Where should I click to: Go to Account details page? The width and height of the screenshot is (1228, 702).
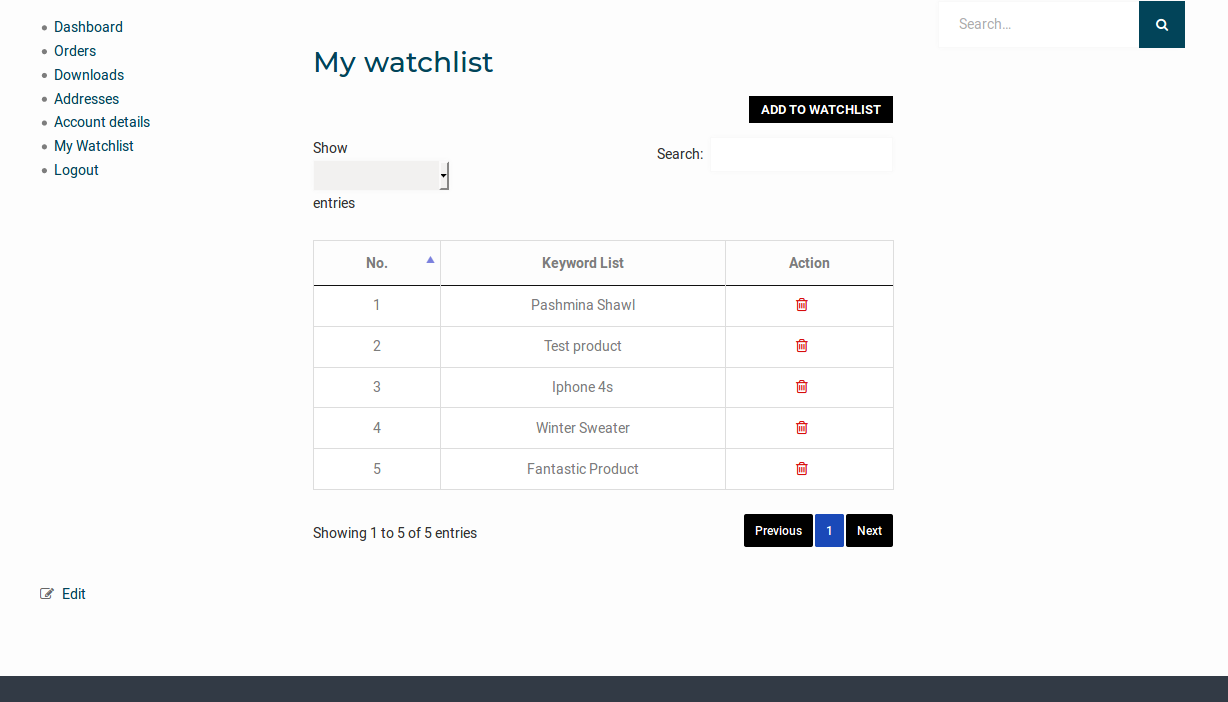coord(102,122)
